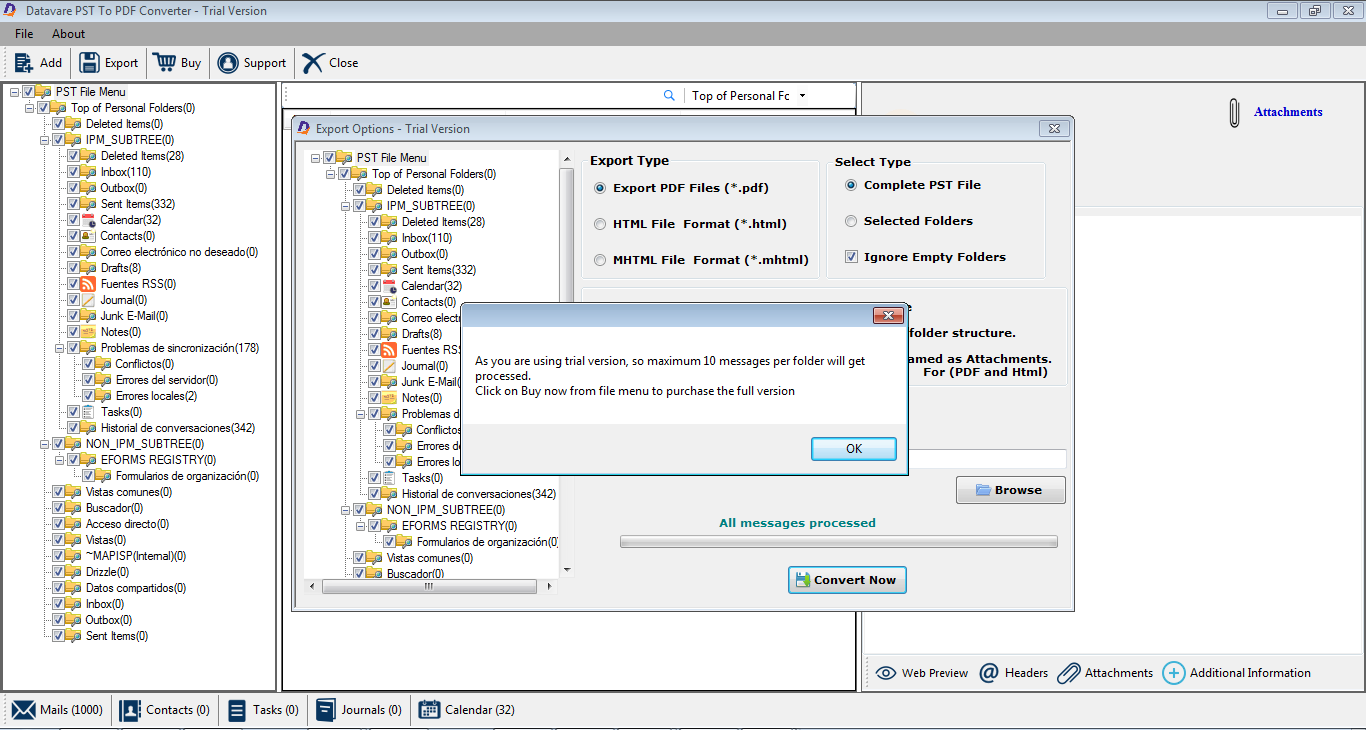Toggle Ignore Empty Folders checkbox
The height and width of the screenshot is (730, 1366).
pos(852,257)
